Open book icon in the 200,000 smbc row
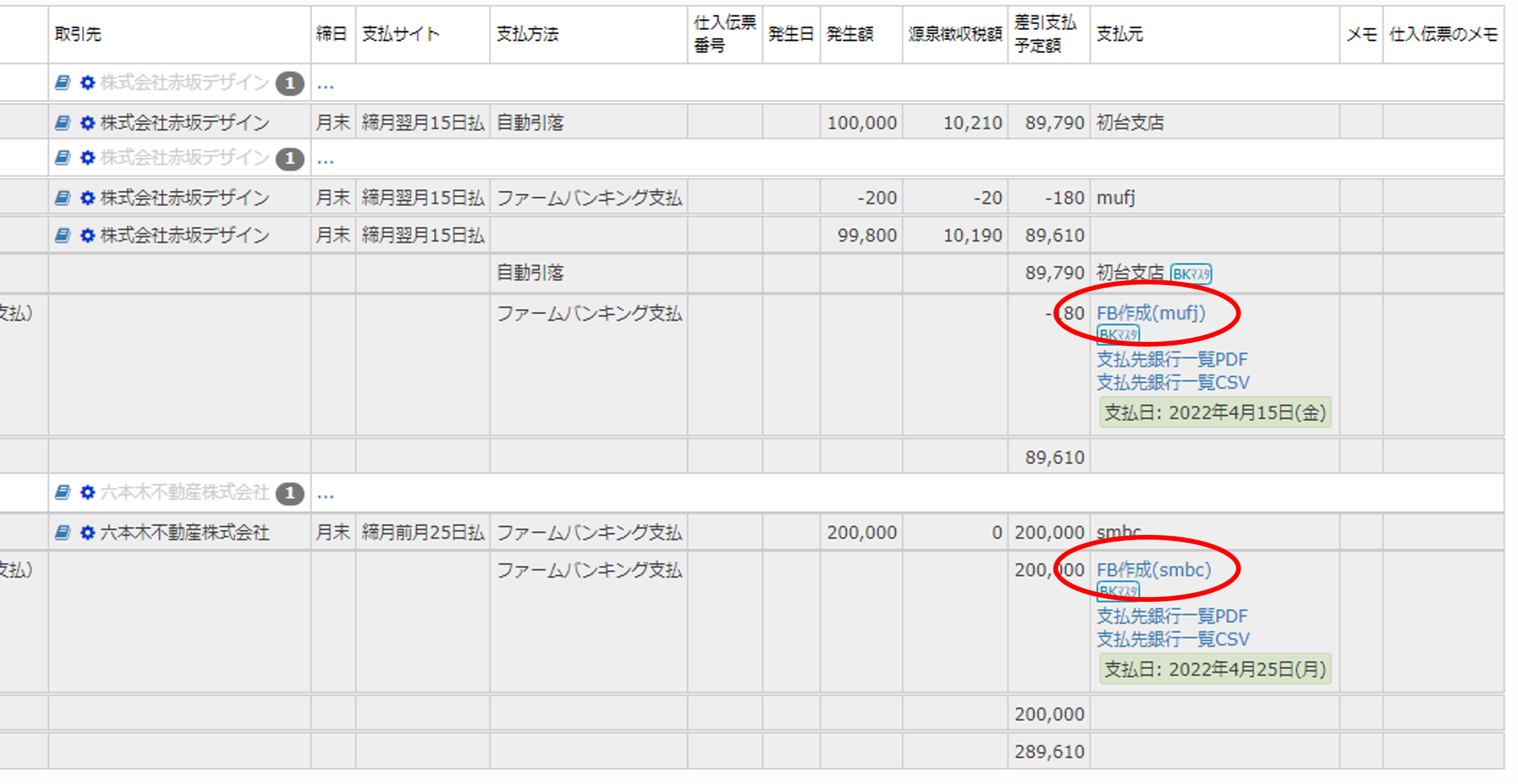The width and height of the screenshot is (1518, 784). [62, 533]
